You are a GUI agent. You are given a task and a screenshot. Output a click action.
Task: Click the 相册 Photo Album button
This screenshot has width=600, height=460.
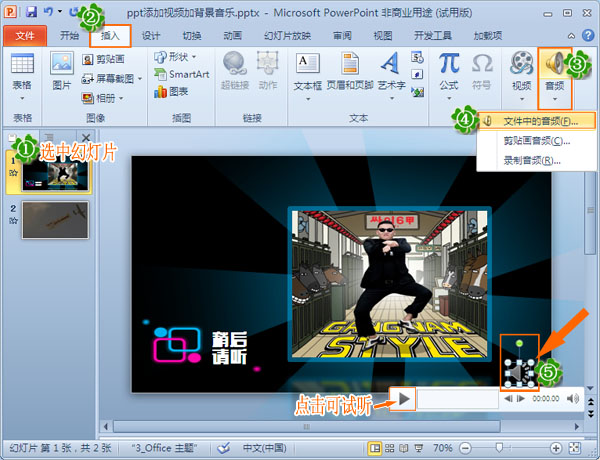99,98
